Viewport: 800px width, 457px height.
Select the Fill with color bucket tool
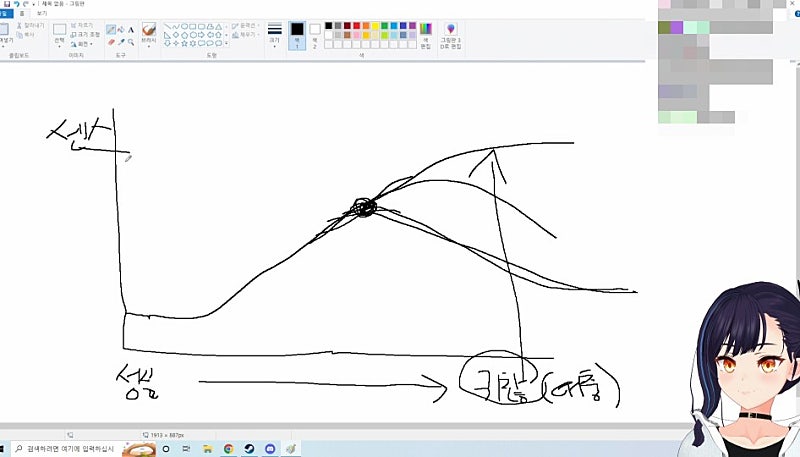(x=121, y=30)
